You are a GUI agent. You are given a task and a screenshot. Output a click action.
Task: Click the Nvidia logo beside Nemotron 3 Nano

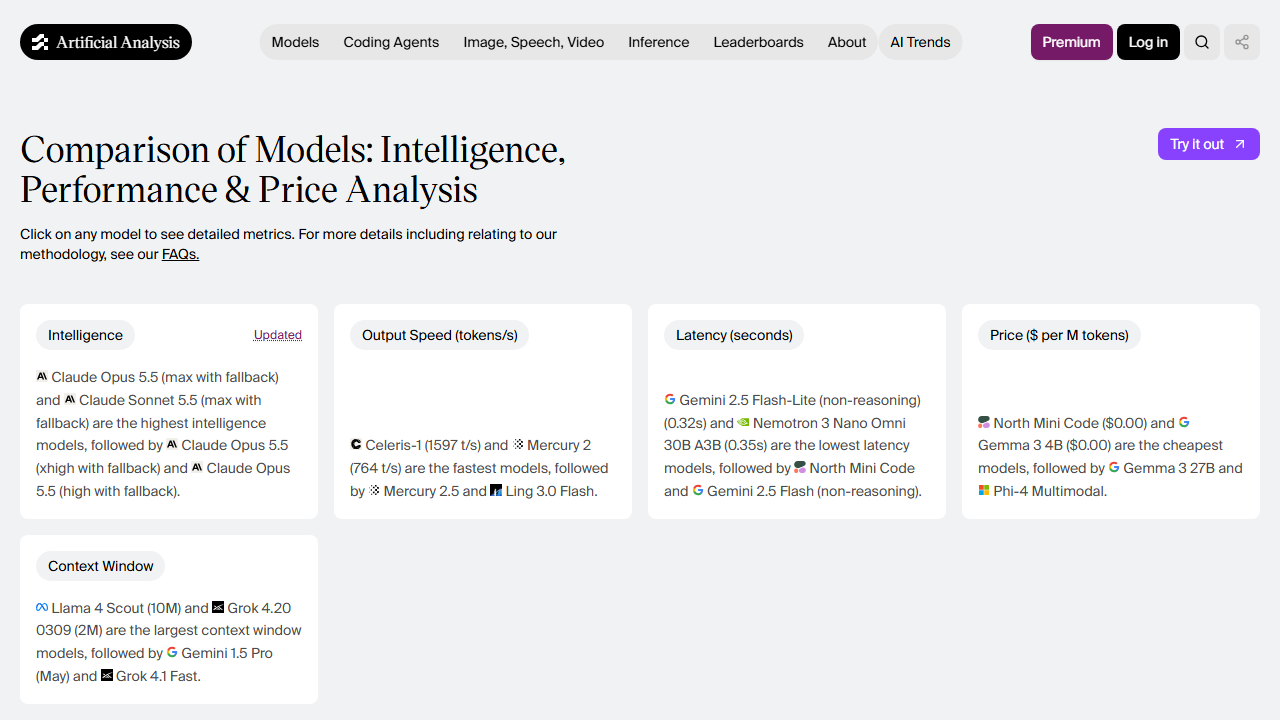(x=743, y=423)
